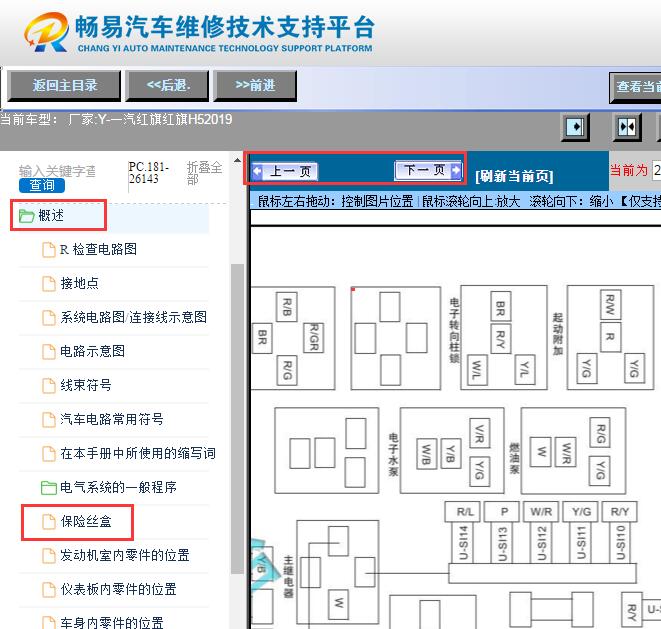The width and height of the screenshot is (661, 629).
Task: Click the page icon beside 电路示意图
Action: (49, 352)
